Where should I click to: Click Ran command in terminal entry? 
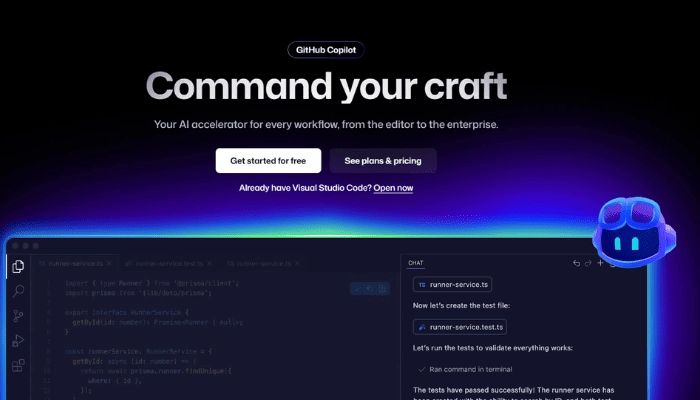pyautogui.click(x=465, y=369)
